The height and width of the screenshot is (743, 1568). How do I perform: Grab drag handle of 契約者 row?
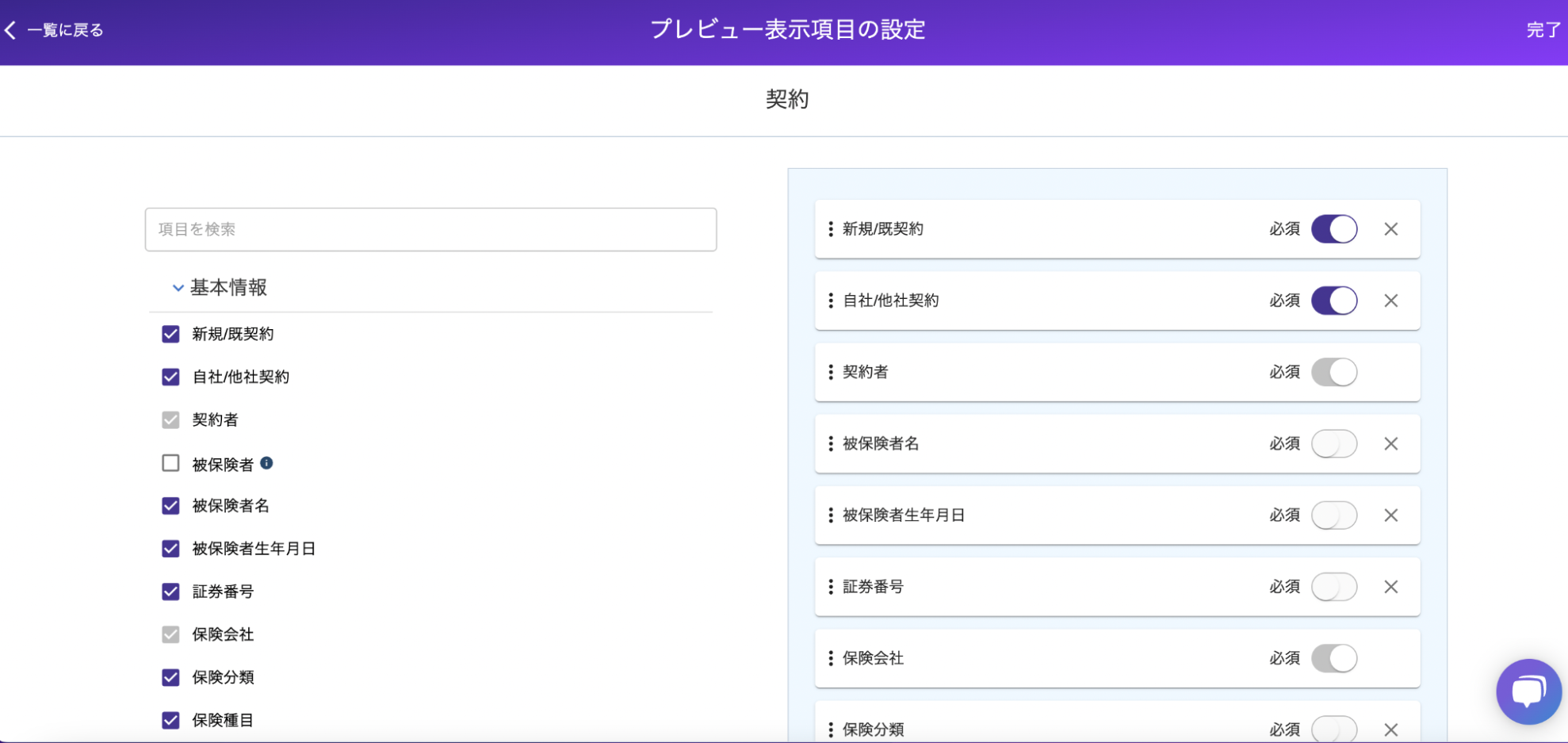[830, 372]
